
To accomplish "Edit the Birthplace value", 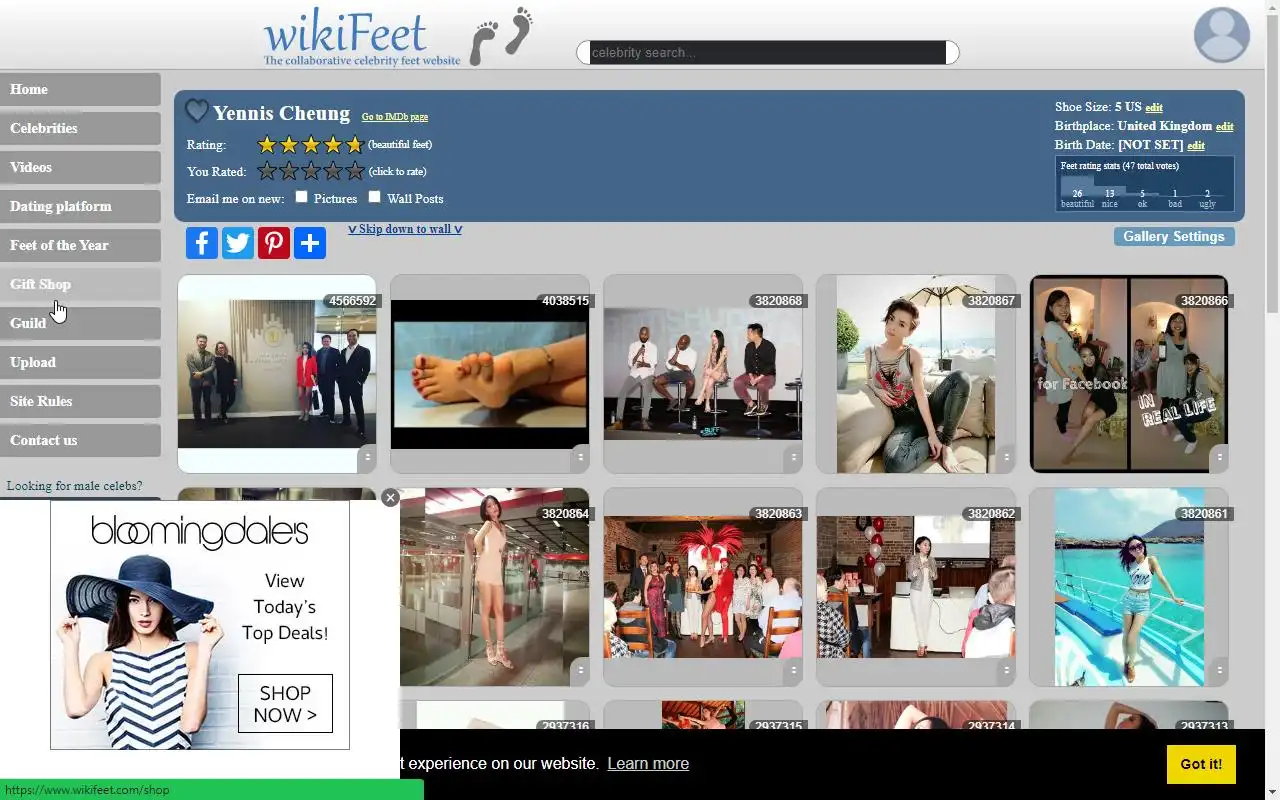I will [1224, 127].
